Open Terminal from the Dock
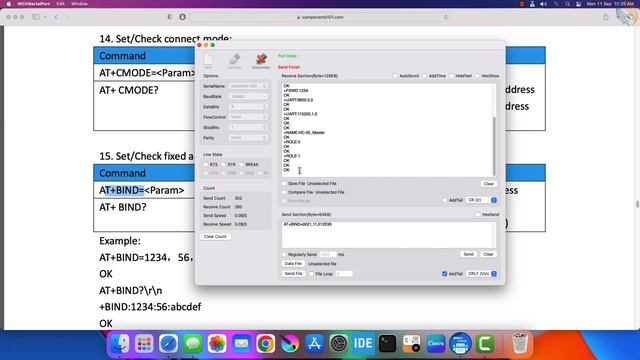Screen dimensions: 640x360 (x=387, y=344)
